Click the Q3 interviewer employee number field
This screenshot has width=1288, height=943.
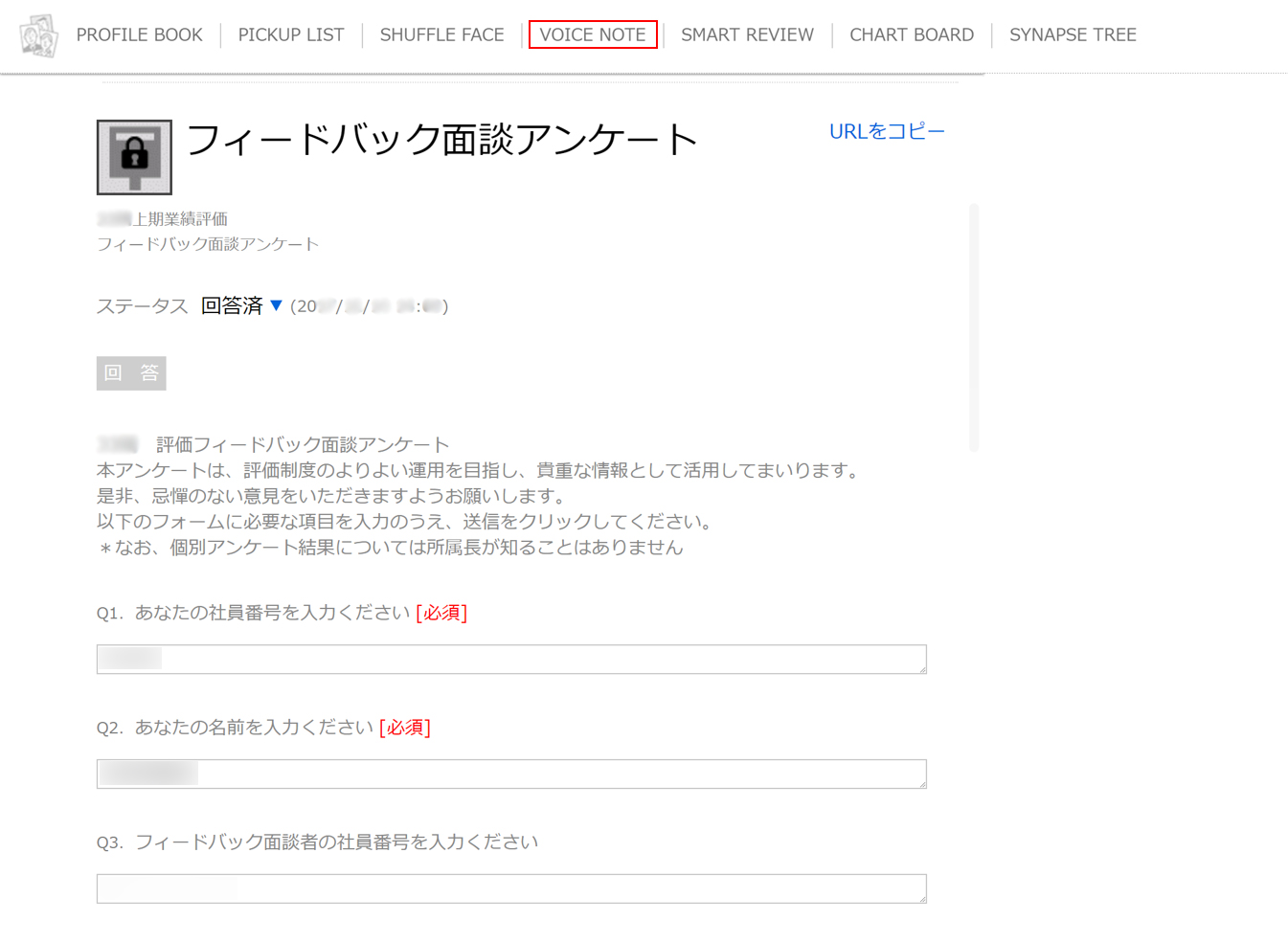point(511,888)
